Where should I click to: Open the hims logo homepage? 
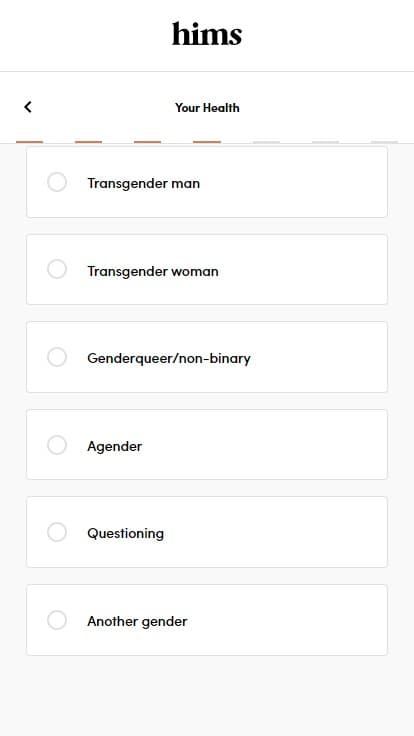(207, 34)
